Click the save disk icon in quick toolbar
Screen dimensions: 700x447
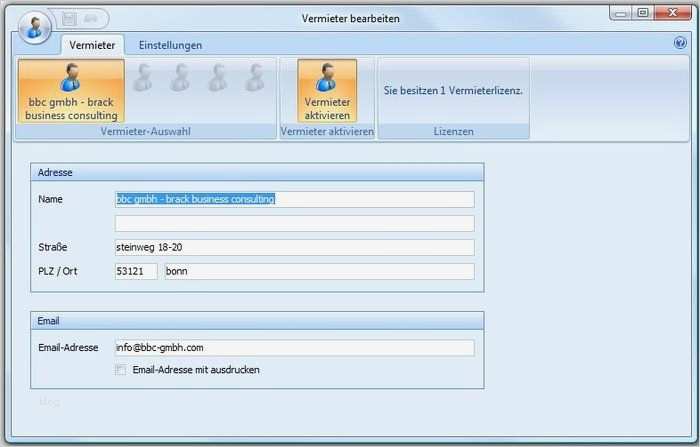point(69,19)
